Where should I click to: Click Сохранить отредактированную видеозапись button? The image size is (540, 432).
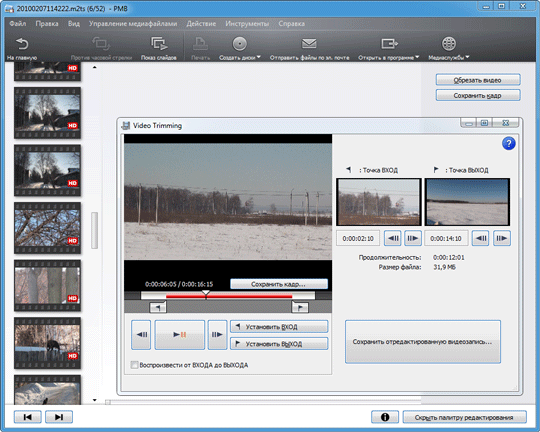tap(423, 342)
